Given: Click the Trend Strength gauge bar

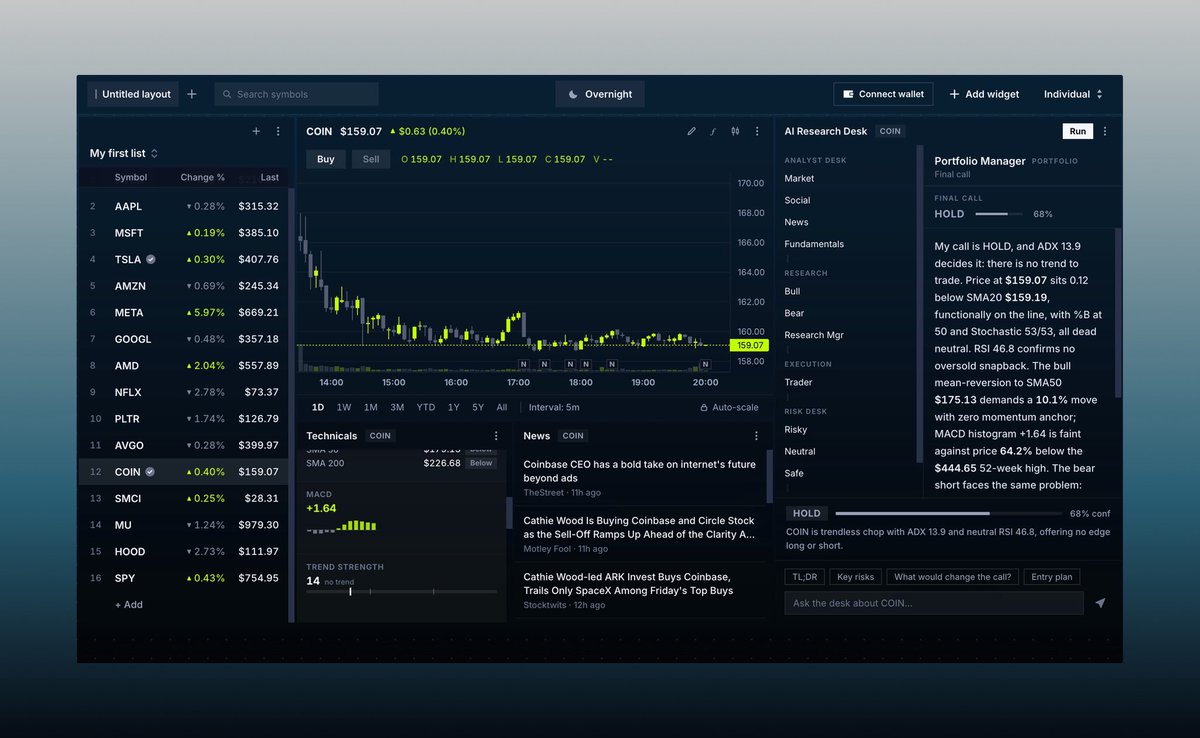Looking at the screenshot, I should coord(401,592).
